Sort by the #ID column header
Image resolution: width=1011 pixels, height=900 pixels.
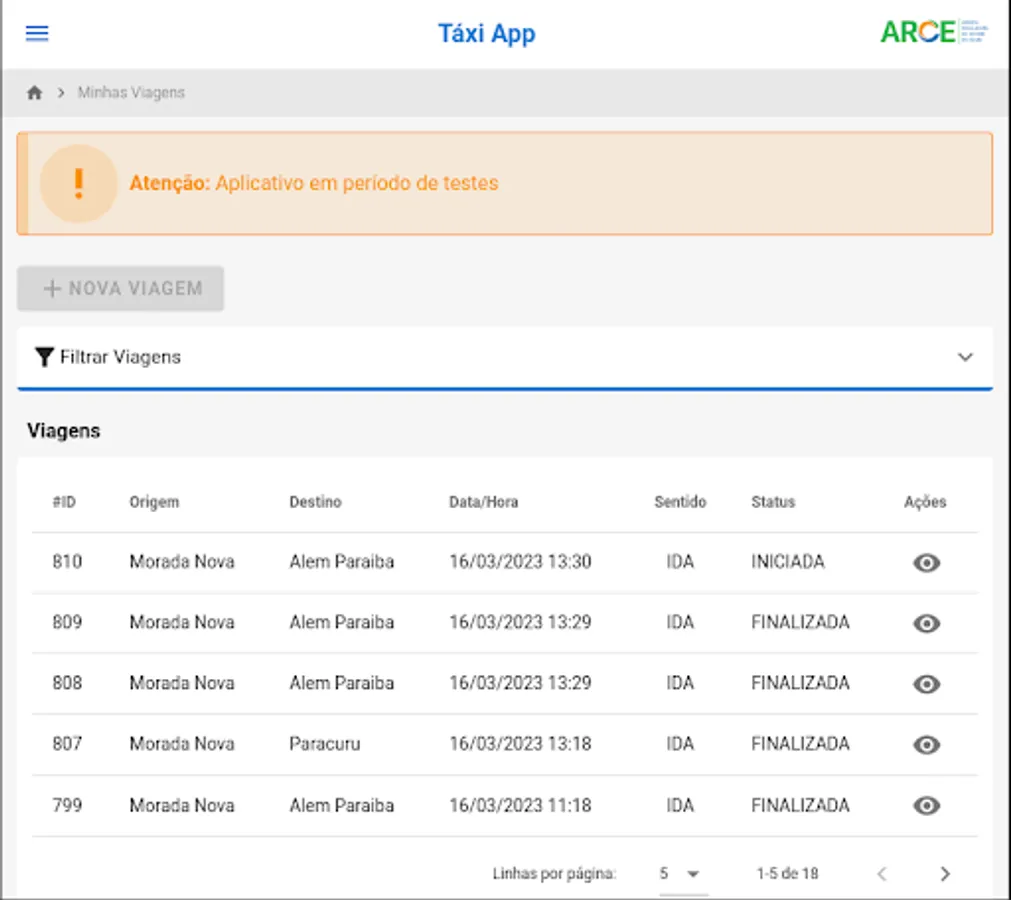pos(64,502)
